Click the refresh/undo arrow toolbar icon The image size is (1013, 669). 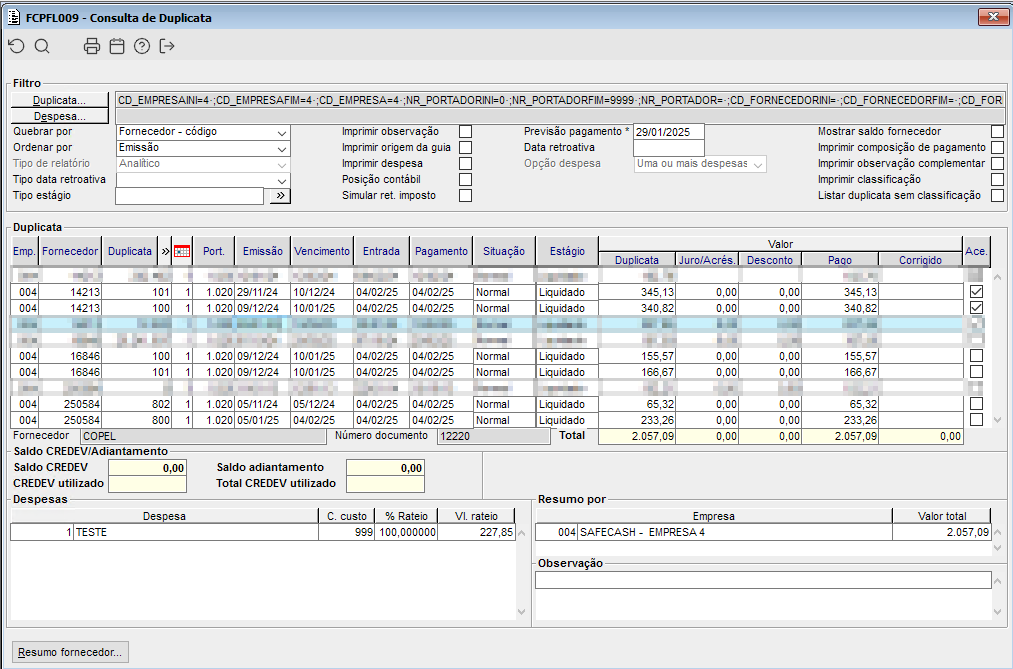click(16, 46)
